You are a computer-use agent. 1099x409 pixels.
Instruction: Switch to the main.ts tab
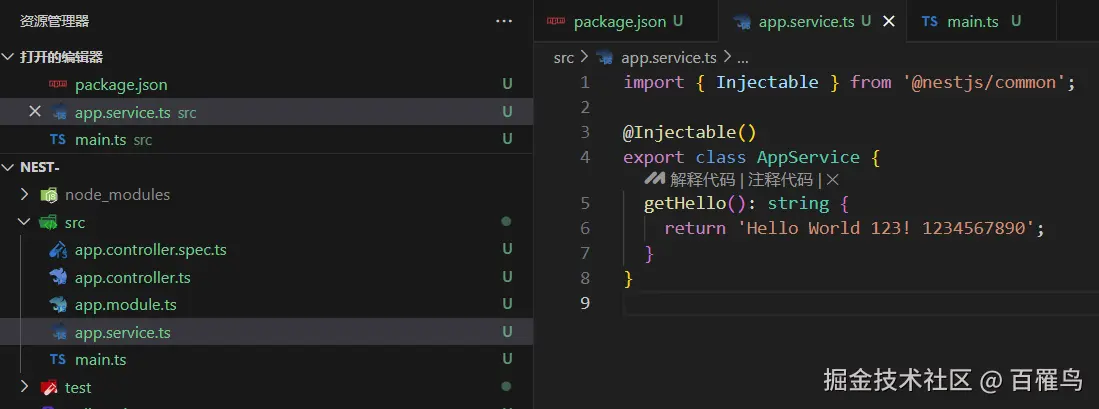[x=973, y=21]
